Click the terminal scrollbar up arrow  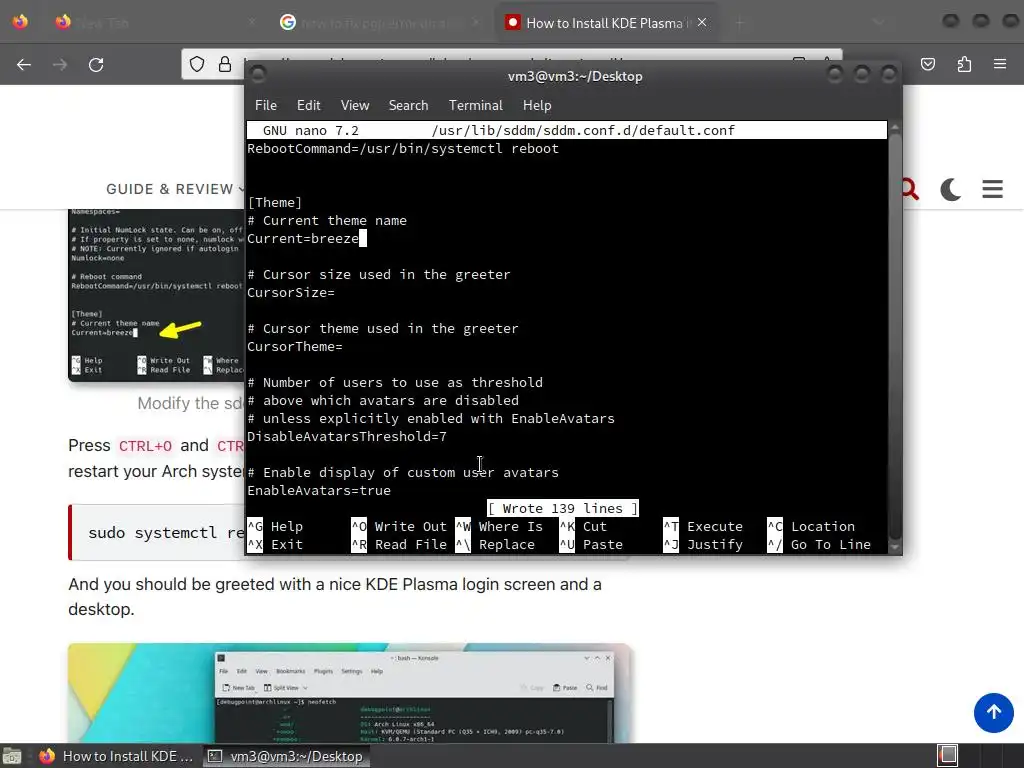[x=895, y=127]
